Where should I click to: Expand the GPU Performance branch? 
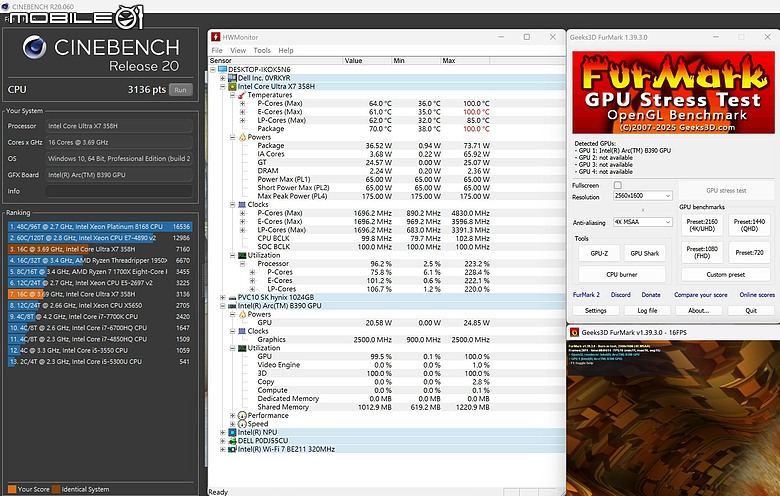click(232, 415)
